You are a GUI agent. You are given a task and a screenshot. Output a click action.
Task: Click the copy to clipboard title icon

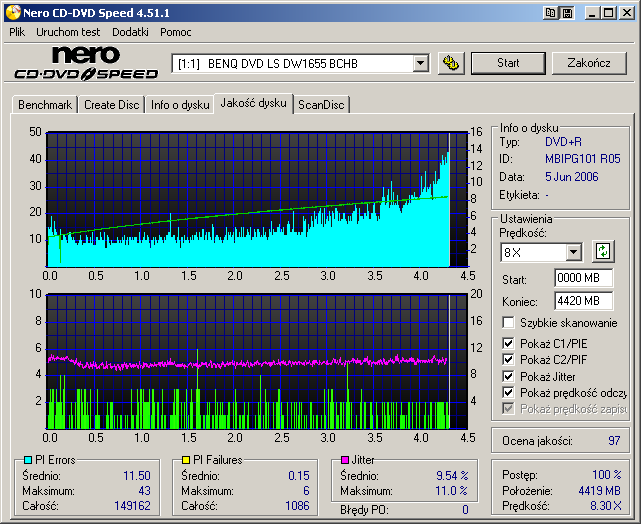[551, 13]
